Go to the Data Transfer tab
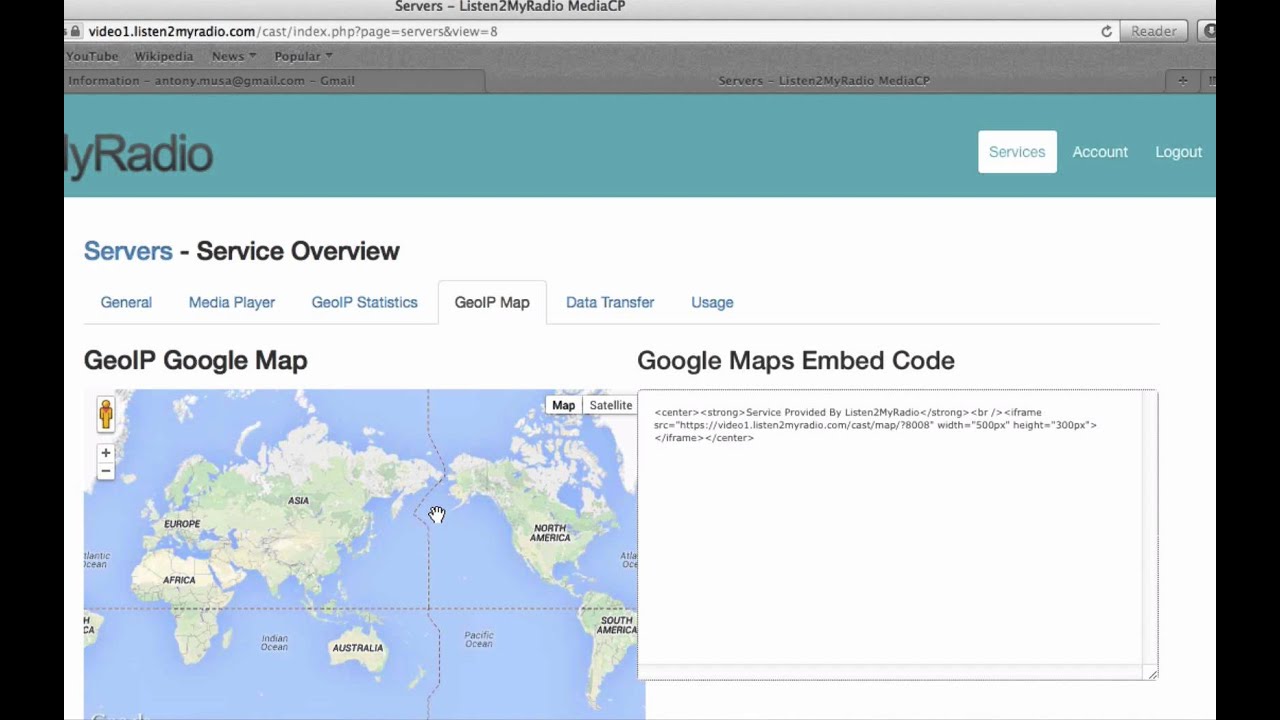 tap(610, 302)
